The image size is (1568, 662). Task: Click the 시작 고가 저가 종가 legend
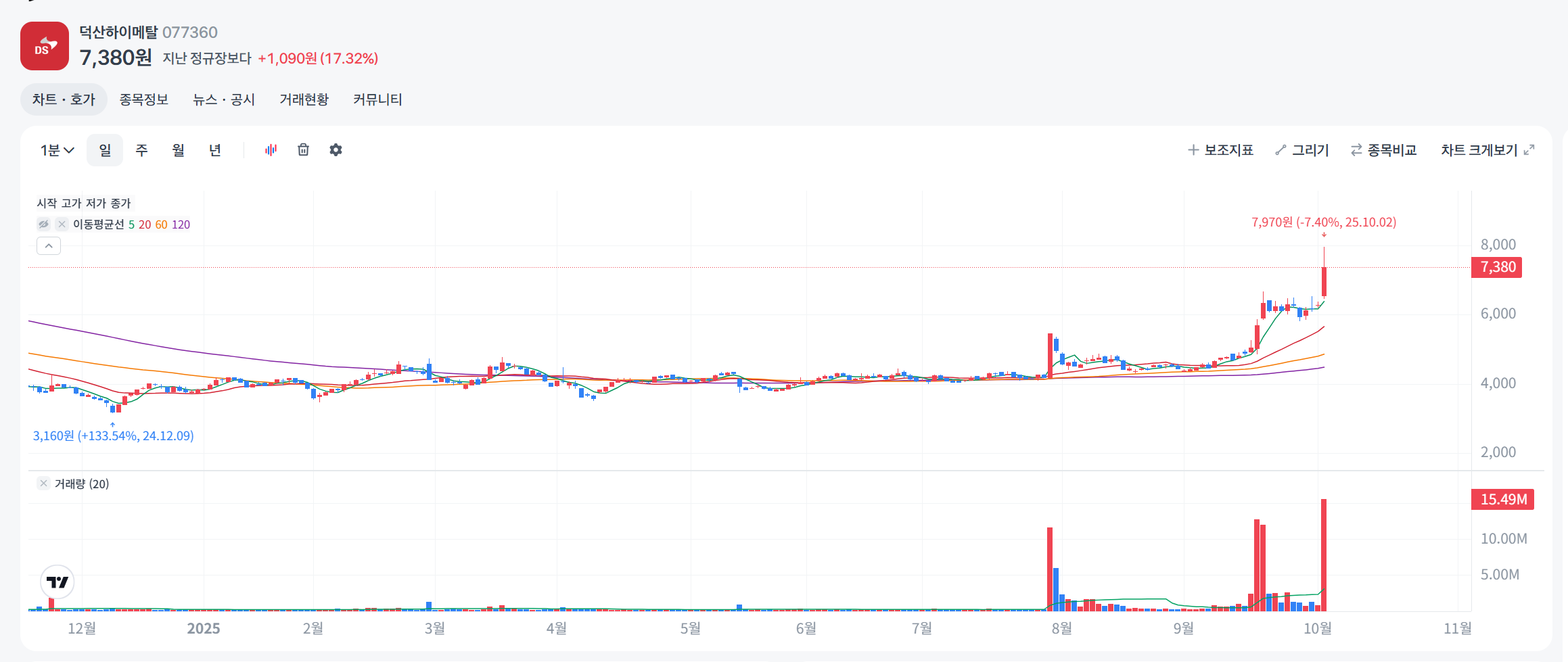pos(84,203)
